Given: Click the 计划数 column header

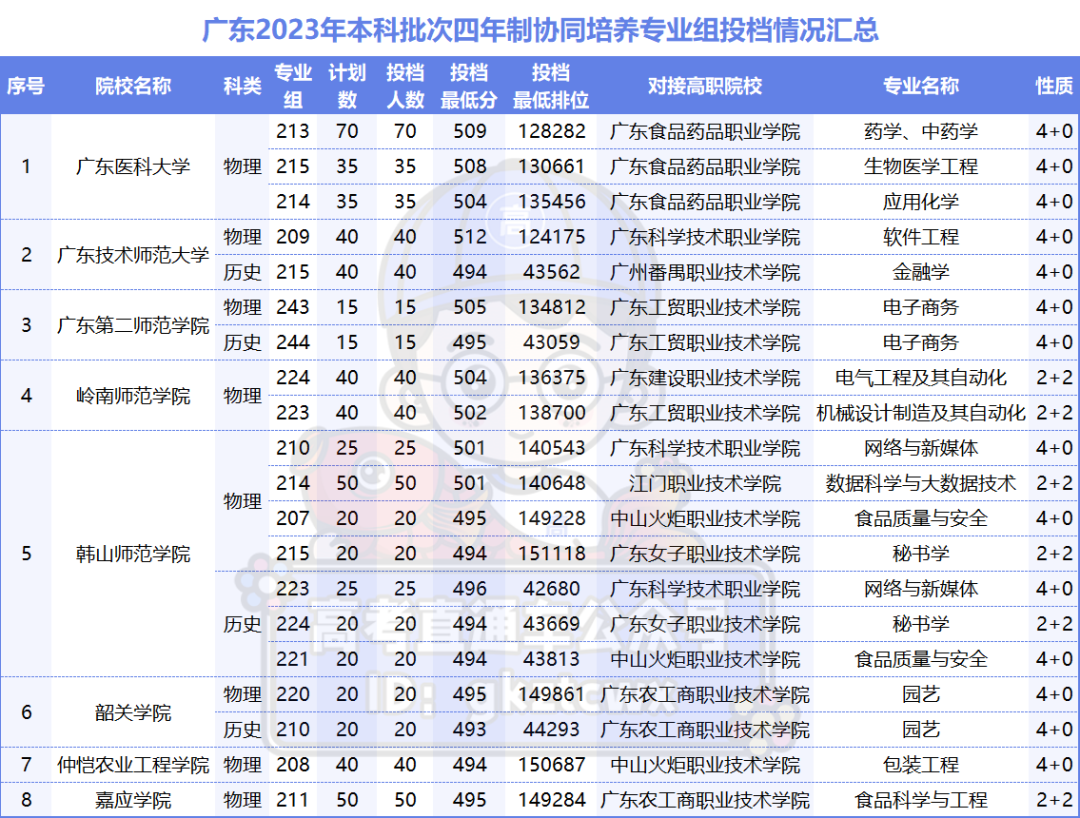Looking at the screenshot, I should click(x=346, y=86).
